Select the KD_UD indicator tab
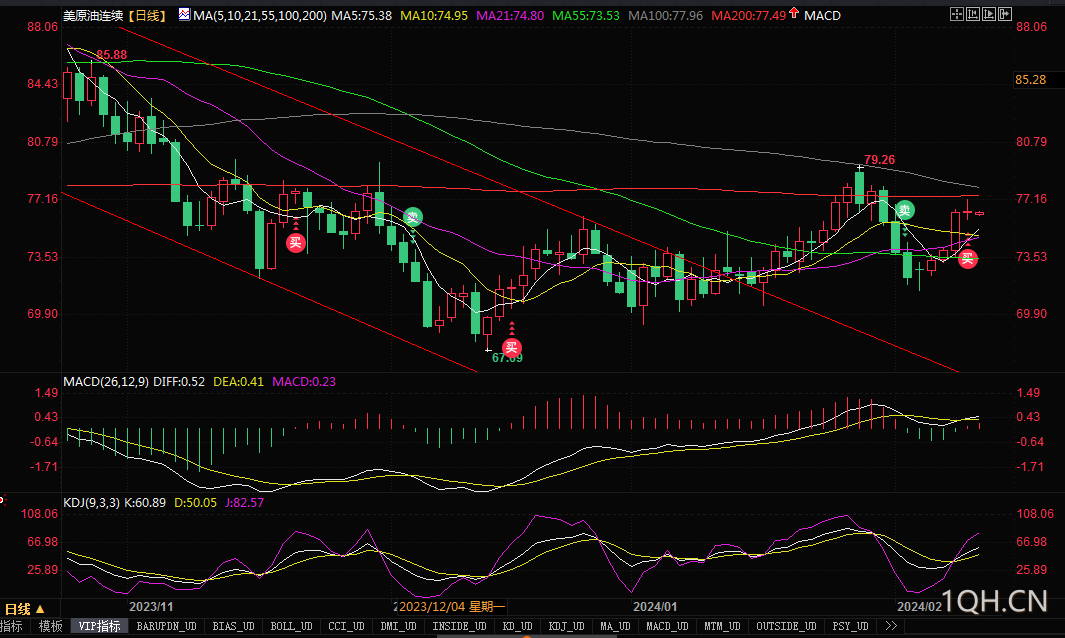The image size is (1065, 638). tap(518, 626)
